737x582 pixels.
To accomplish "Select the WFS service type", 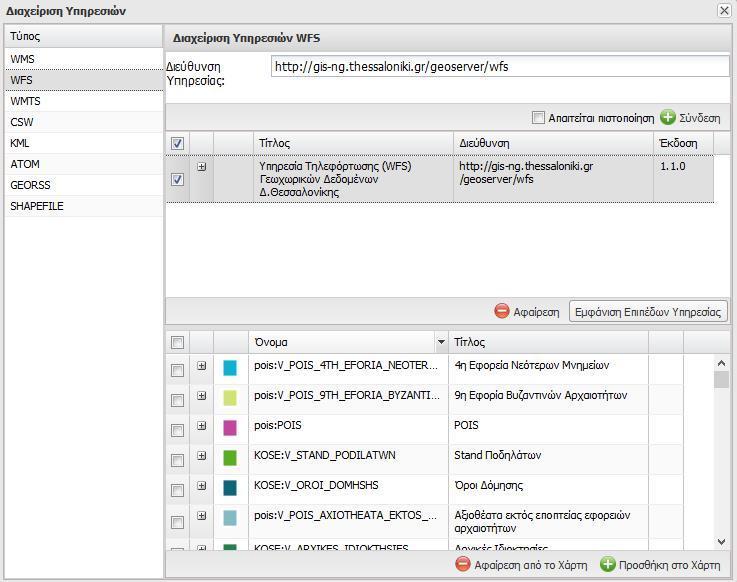I will pyautogui.click(x=84, y=80).
